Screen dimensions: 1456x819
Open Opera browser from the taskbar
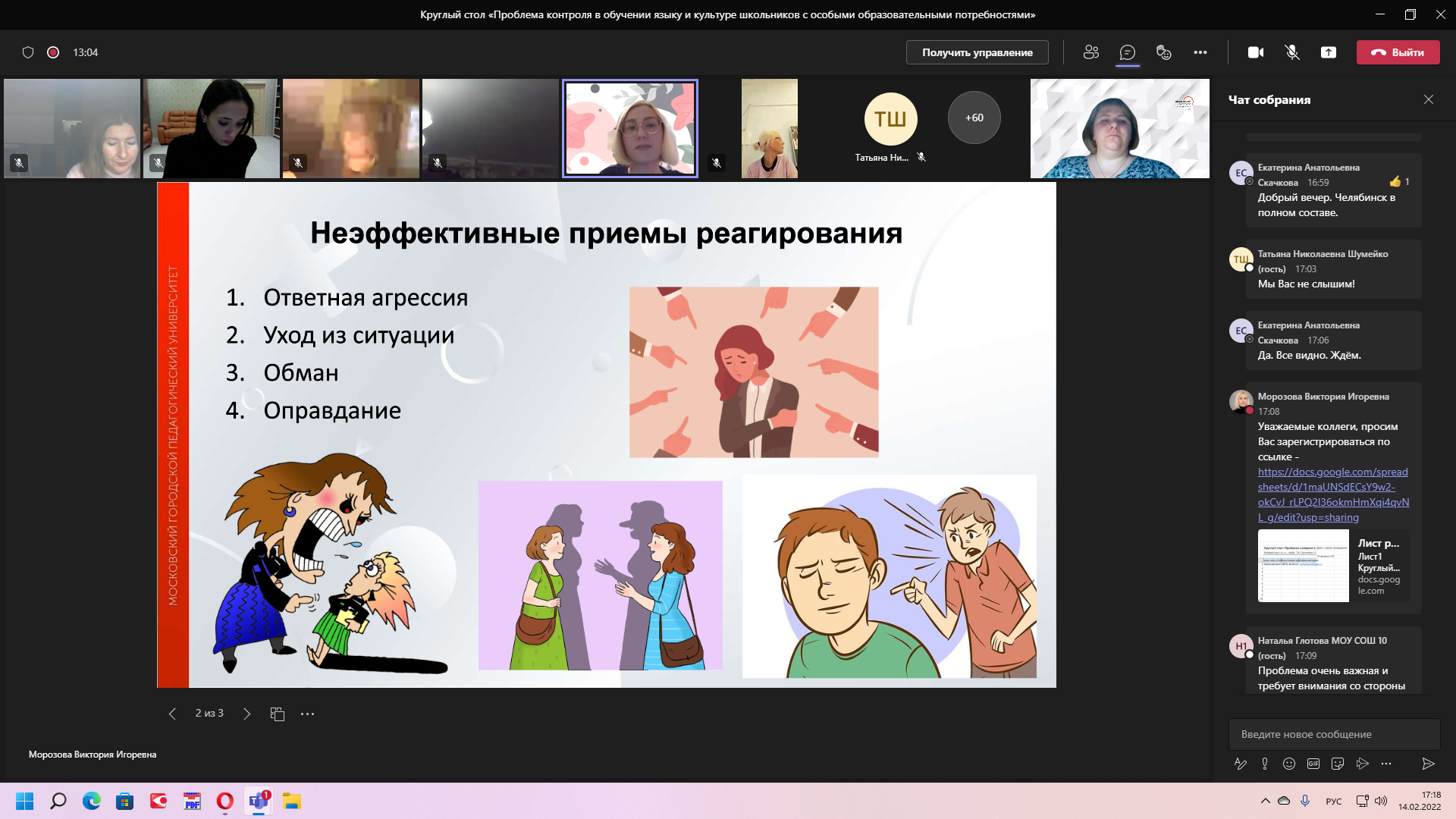(x=225, y=801)
